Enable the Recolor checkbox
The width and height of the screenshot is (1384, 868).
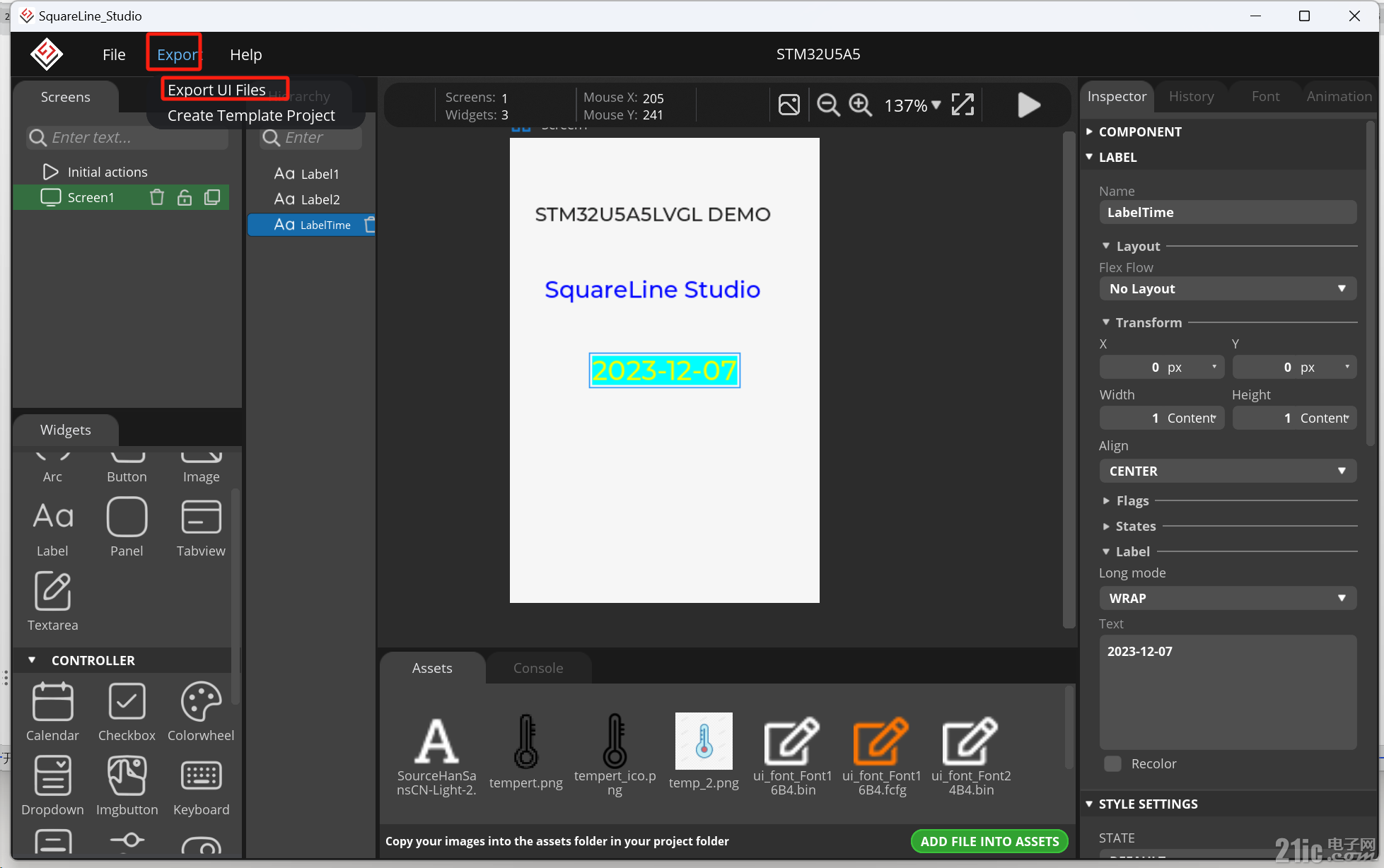pyautogui.click(x=1112, y=763)
